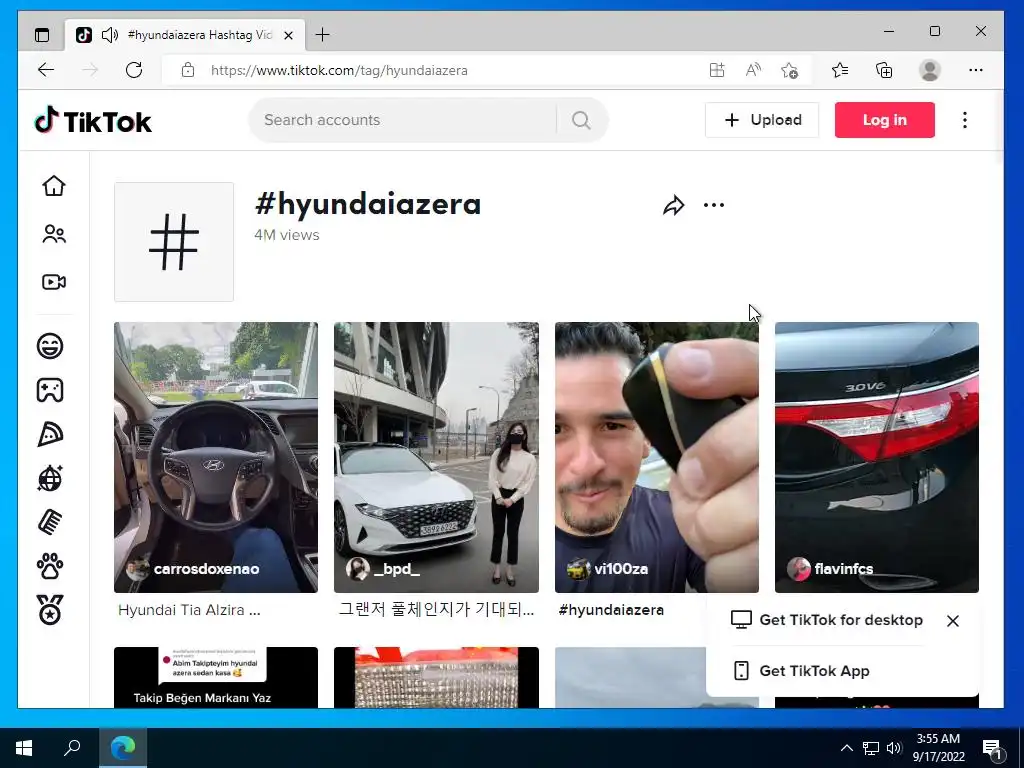Click the search magnifier button
Viewport: 1024px width, 768px height.
[x=581, y=120]
